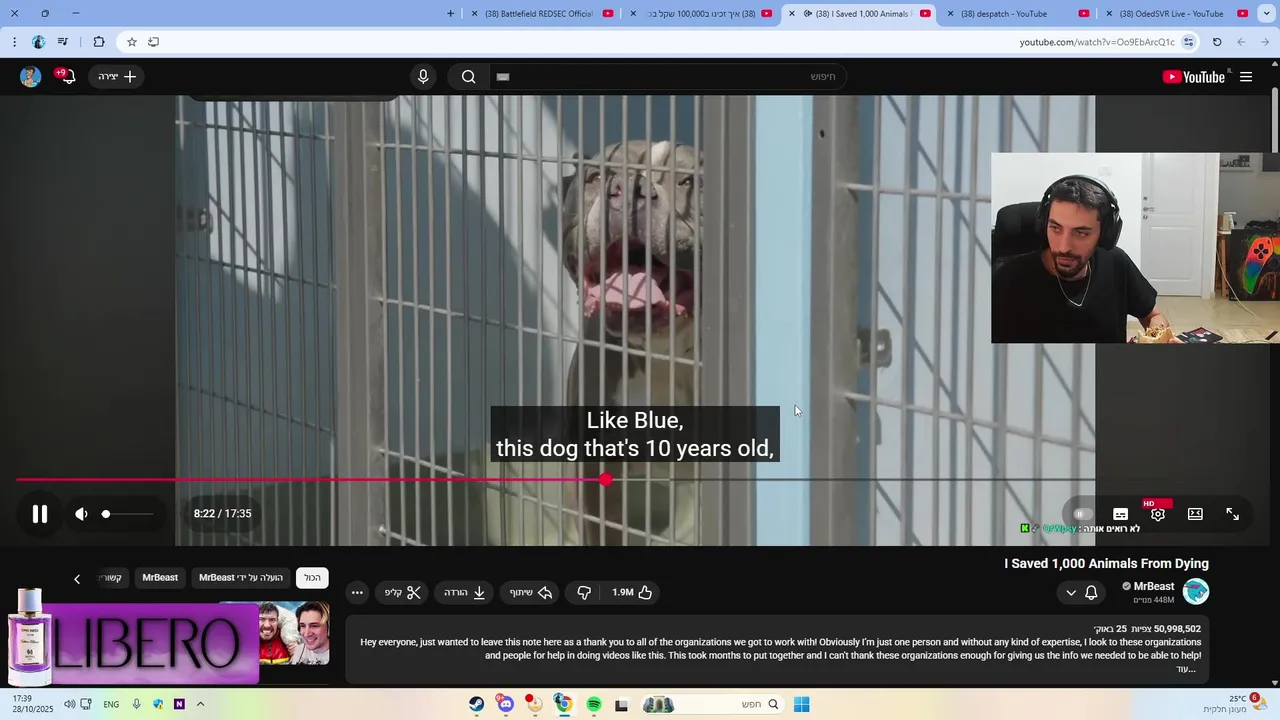Enter full screen mode

(1233, 514)
